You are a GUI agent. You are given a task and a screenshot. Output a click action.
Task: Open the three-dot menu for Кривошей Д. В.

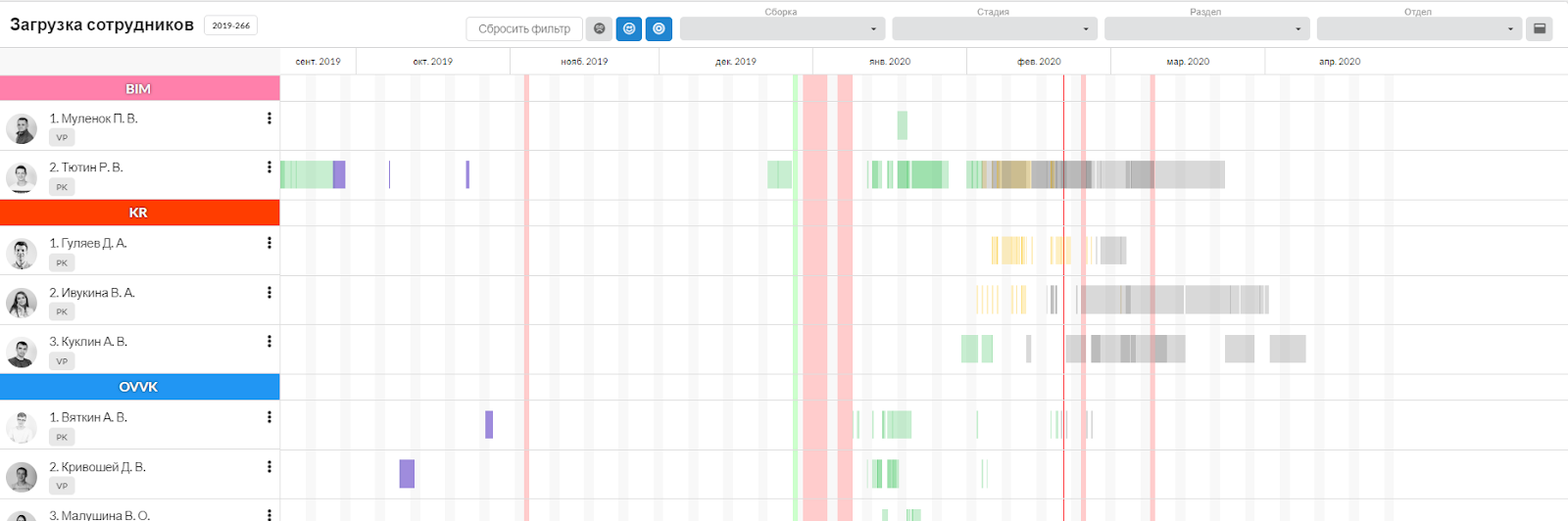[x=269, y=467]
